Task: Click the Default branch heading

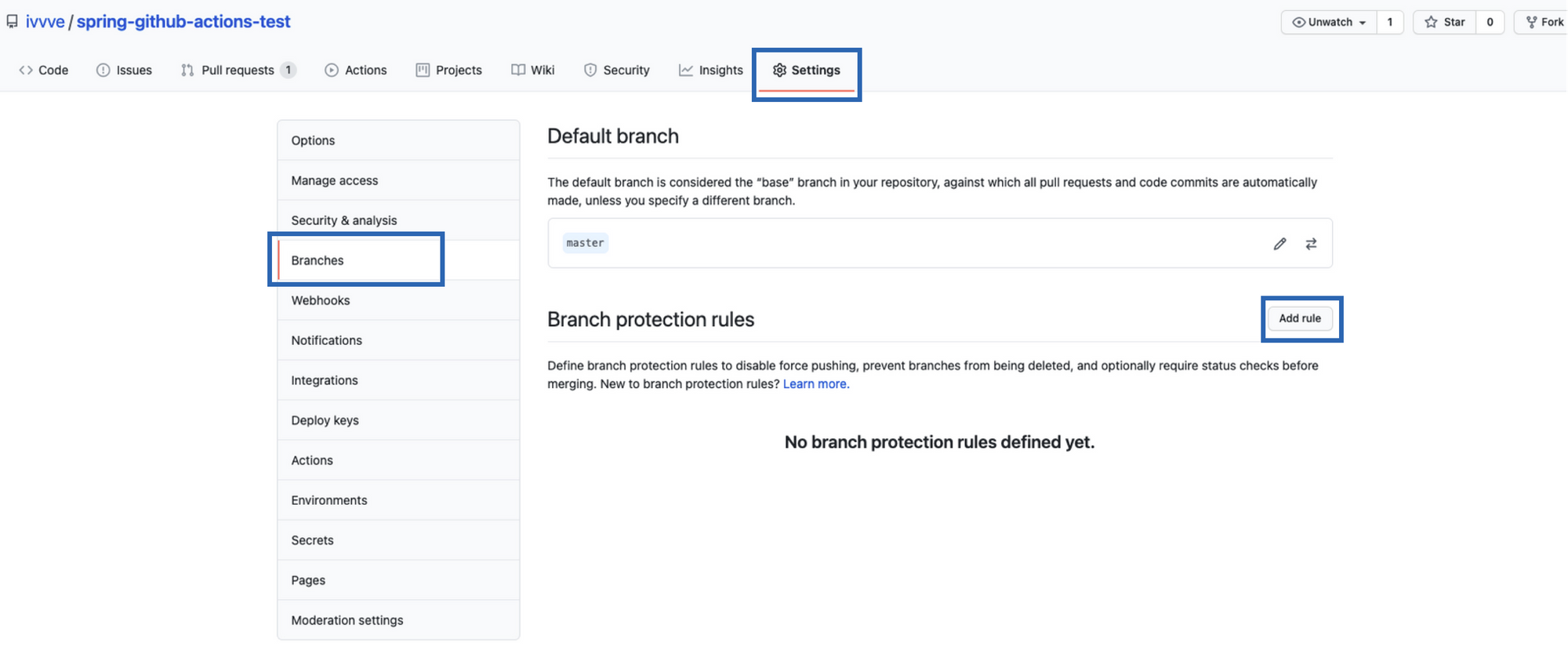Action: pos(613,136)
